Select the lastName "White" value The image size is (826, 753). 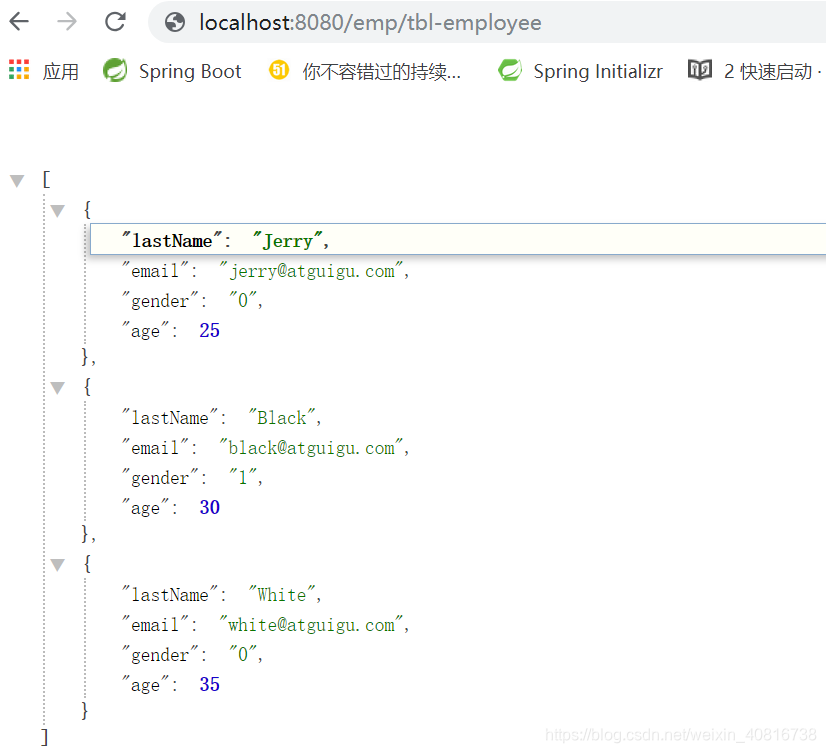[x=284, y=595]
